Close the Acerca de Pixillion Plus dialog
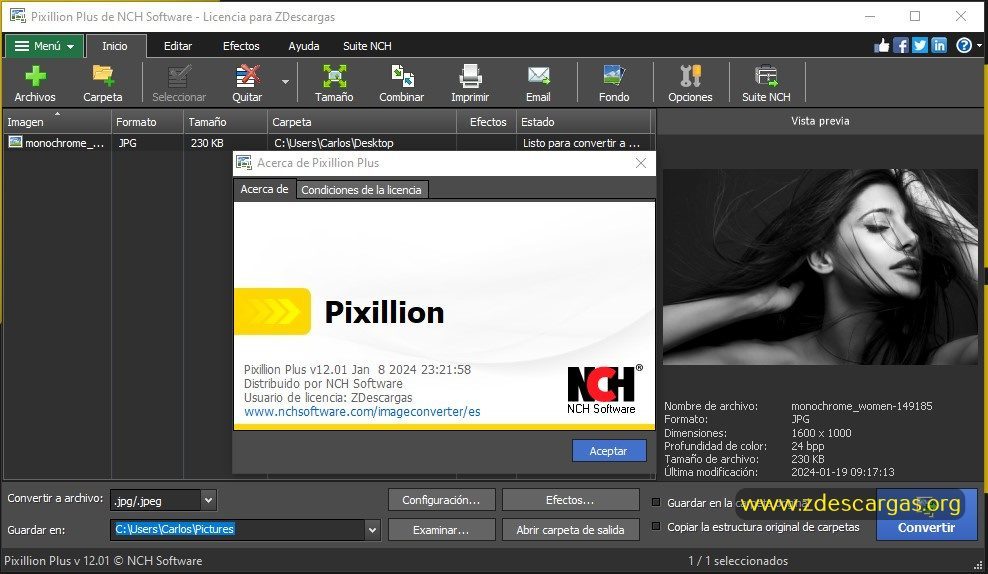 [x=641, y=163]
